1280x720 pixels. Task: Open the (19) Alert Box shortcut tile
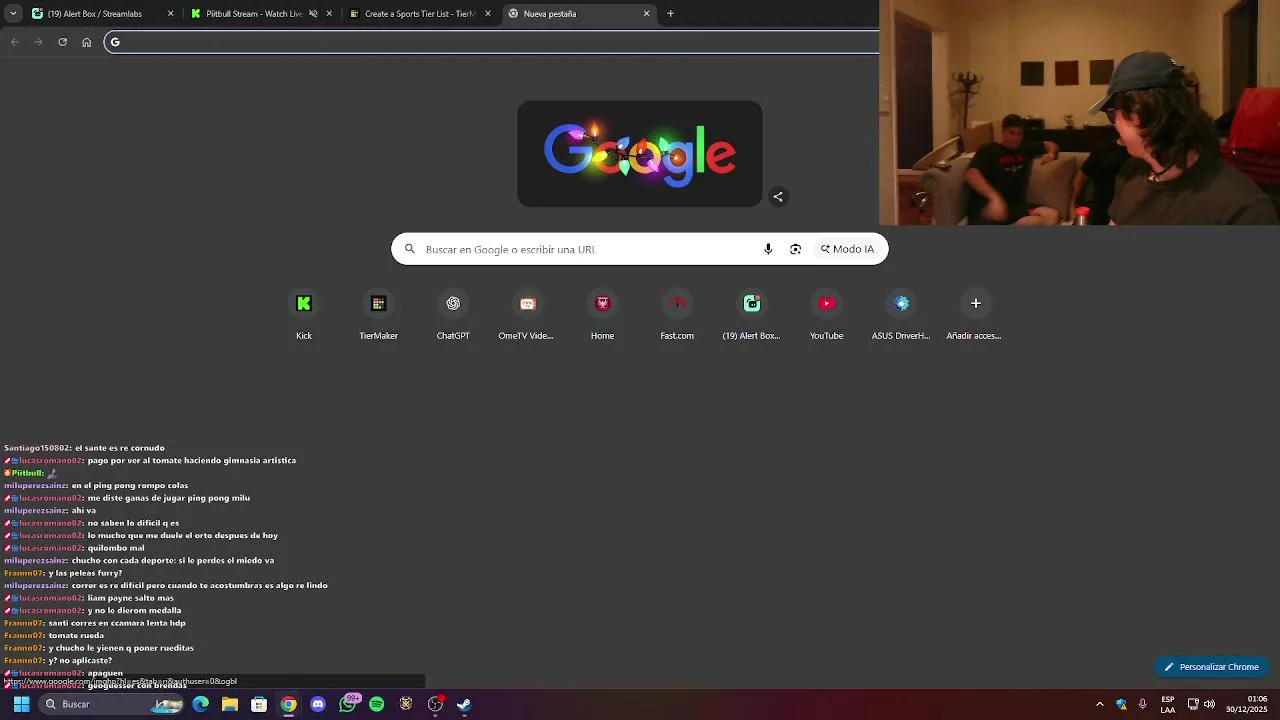coord(751,315)
